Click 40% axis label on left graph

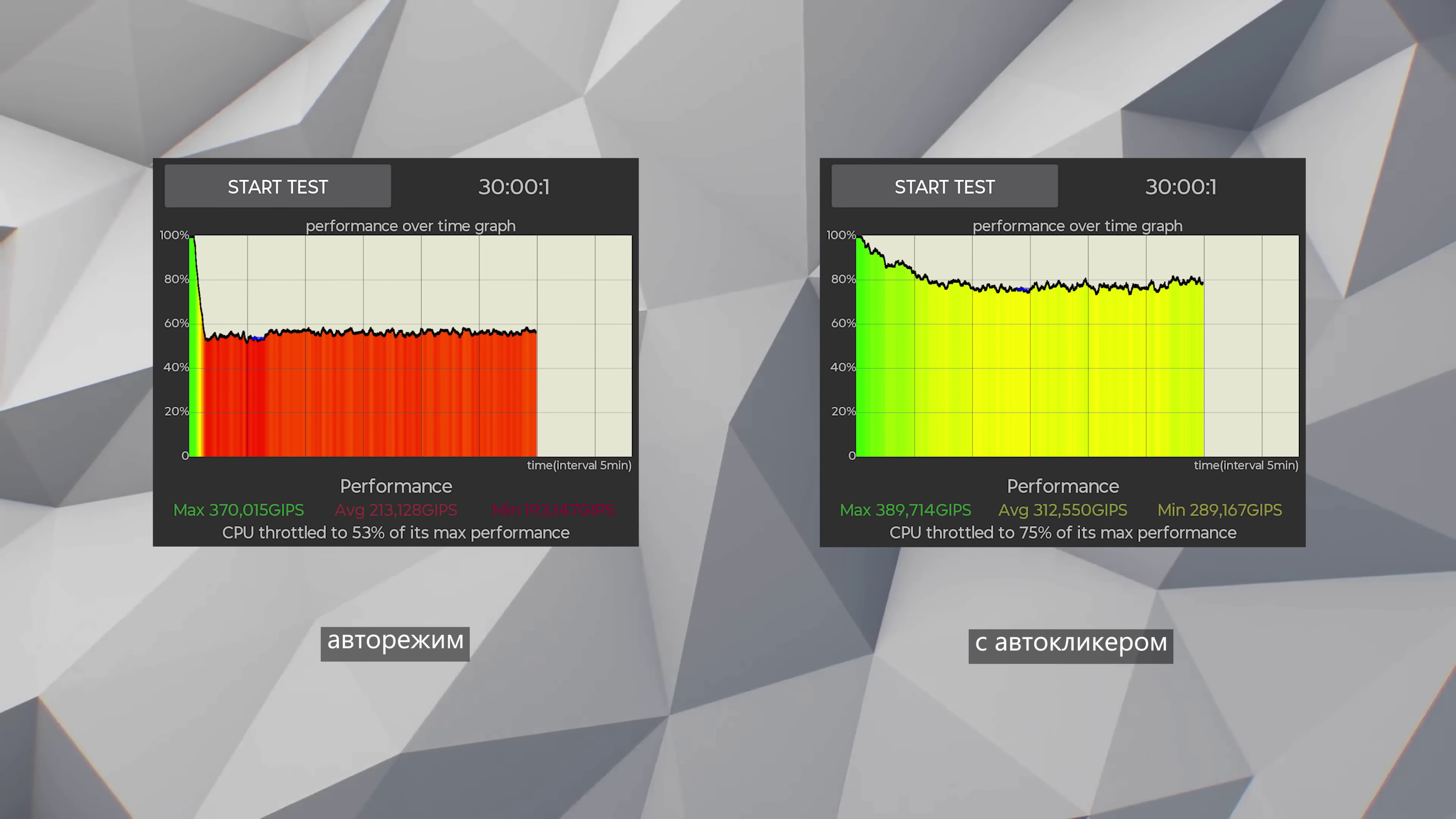coord(176,367)
